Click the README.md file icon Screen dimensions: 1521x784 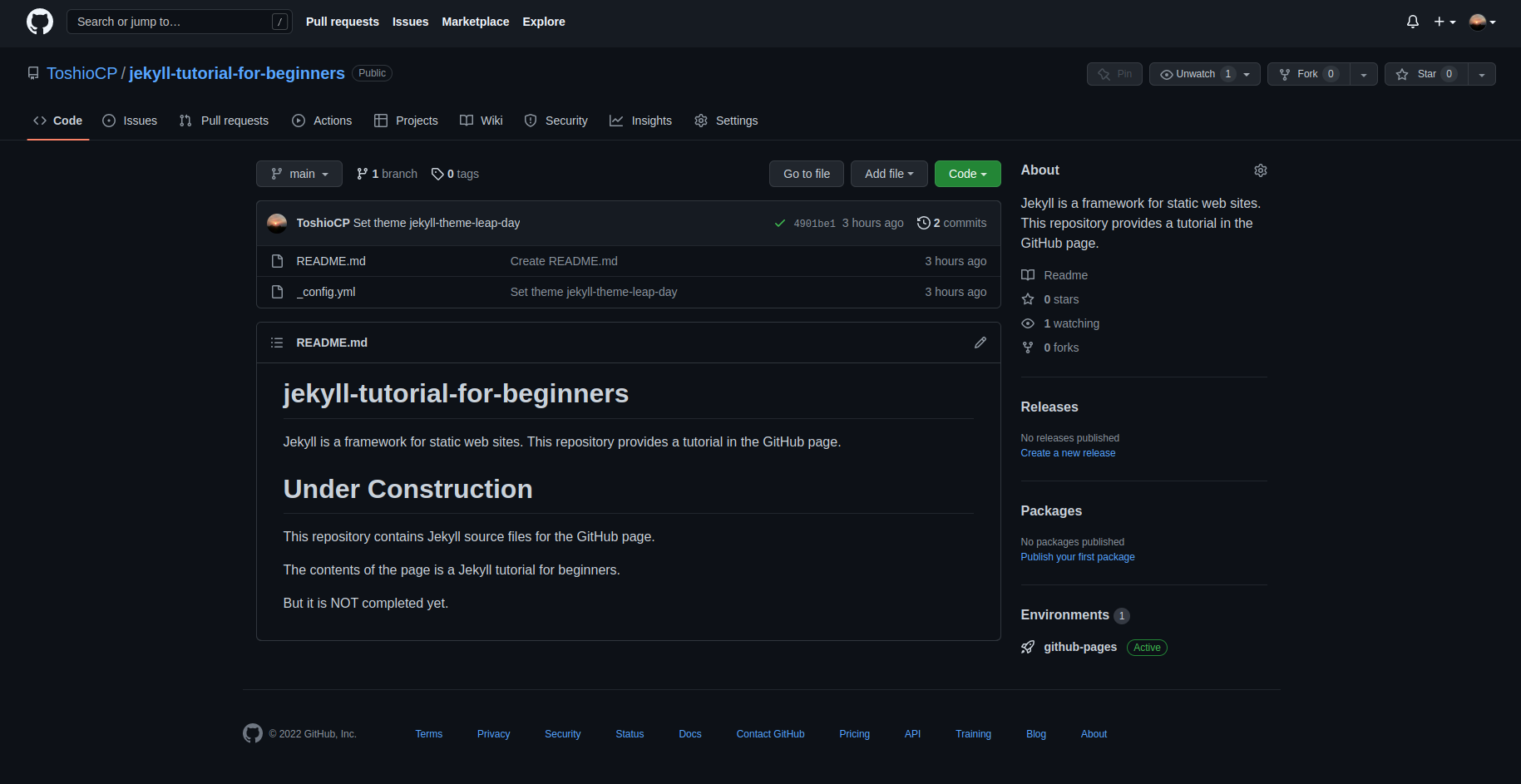click(x=277, y=261)
